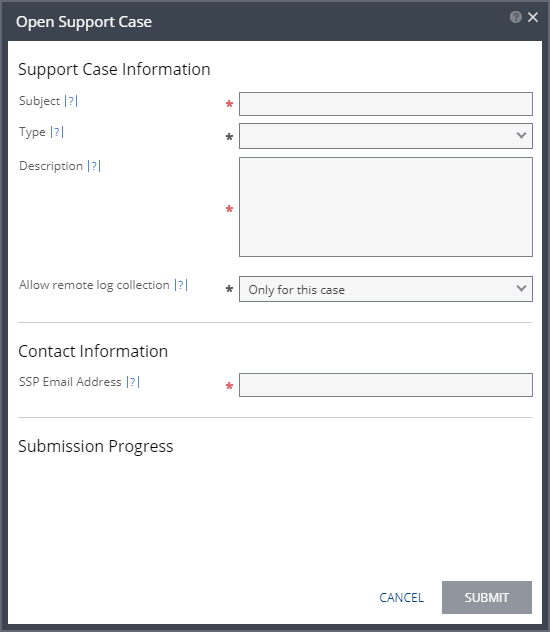Focus the SSP Email Address field
Image resolution: width=550 pixels, height=632 pixels.
[x=386, y=385]
